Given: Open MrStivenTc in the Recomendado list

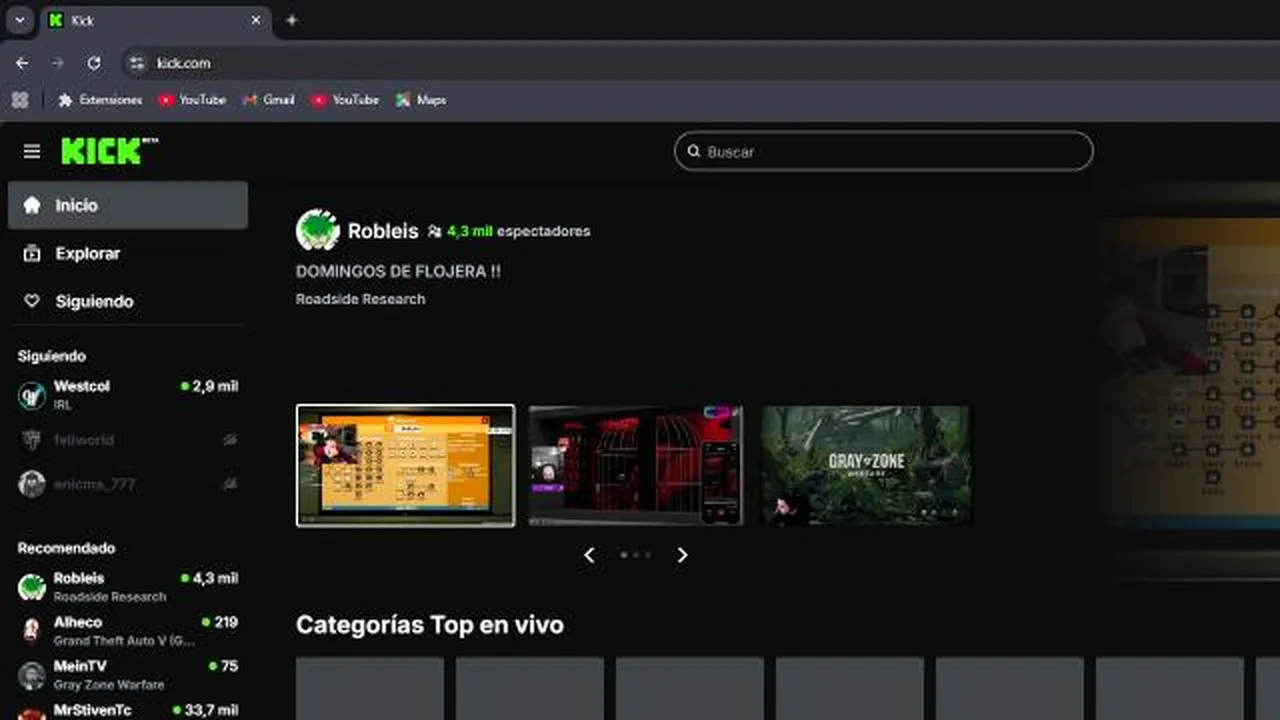Looking at the screenshot, I should pyautogui.click(x=128, y=710).
